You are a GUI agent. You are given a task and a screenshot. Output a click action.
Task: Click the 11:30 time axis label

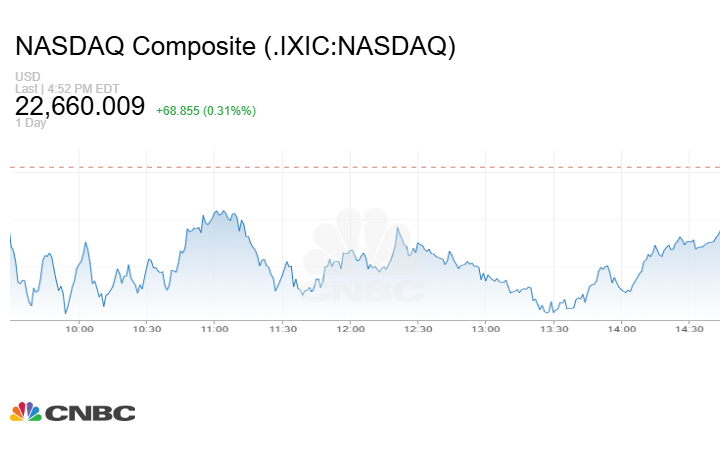pyautogui.click(x=283, y=329)
